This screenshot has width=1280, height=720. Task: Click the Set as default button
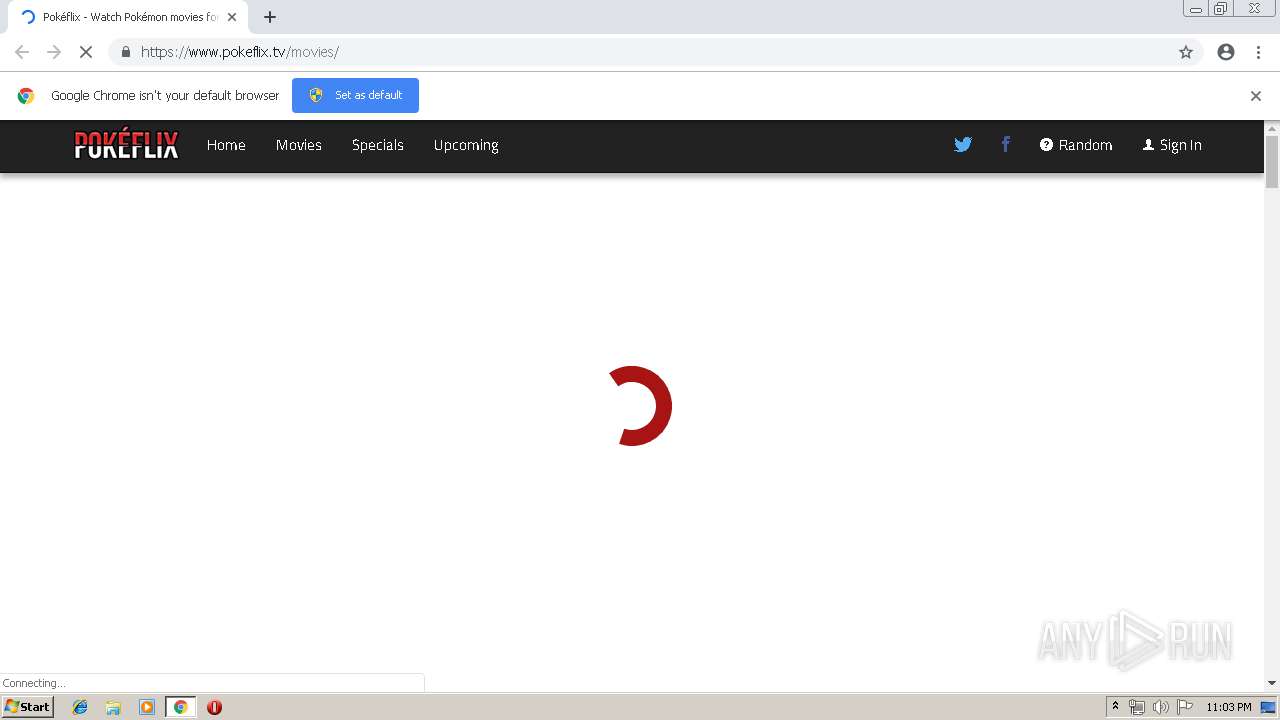point(355,95)
